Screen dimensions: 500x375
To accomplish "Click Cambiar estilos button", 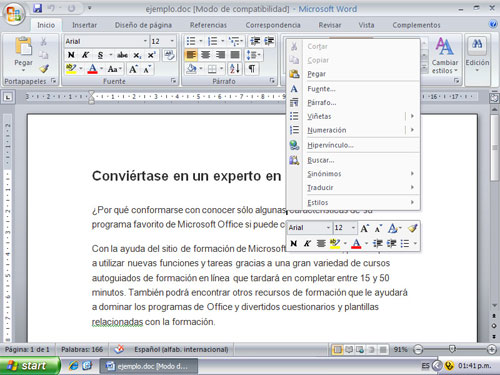I will [x=445, y=55].
